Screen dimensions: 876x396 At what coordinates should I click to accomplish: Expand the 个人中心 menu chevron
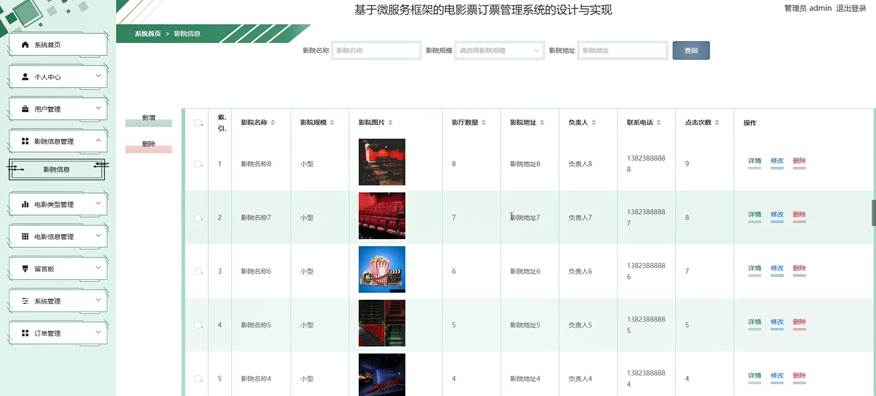[98, 76]
